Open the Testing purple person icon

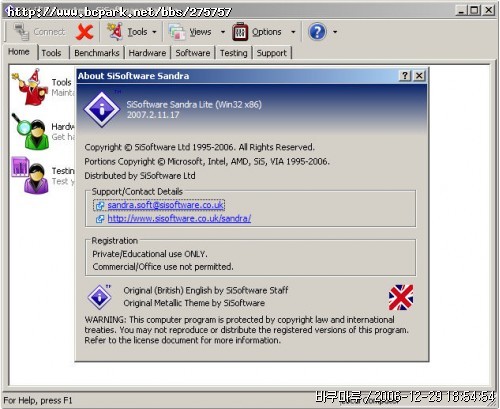tap(30, 175)
